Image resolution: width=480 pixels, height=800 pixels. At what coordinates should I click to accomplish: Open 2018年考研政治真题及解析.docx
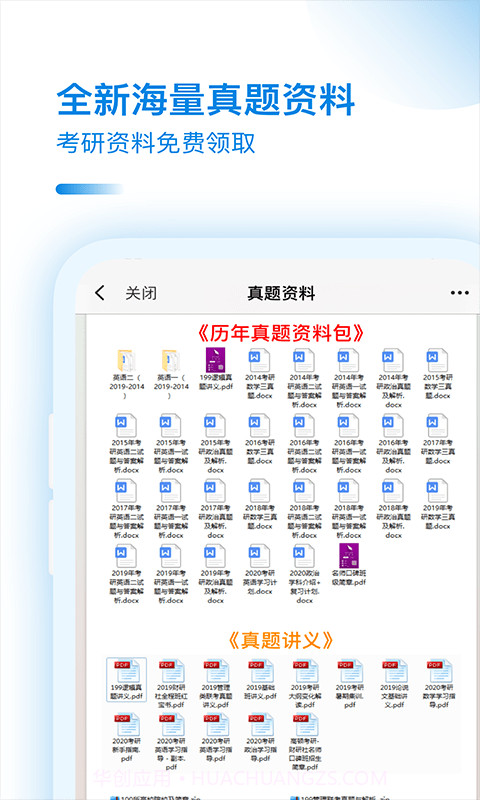click(x=393, y=509)
